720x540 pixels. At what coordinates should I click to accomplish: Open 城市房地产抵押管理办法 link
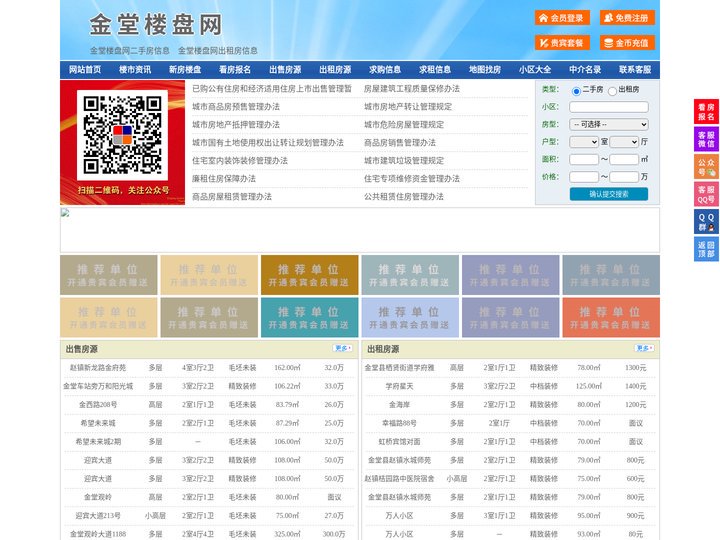[236, 124]
